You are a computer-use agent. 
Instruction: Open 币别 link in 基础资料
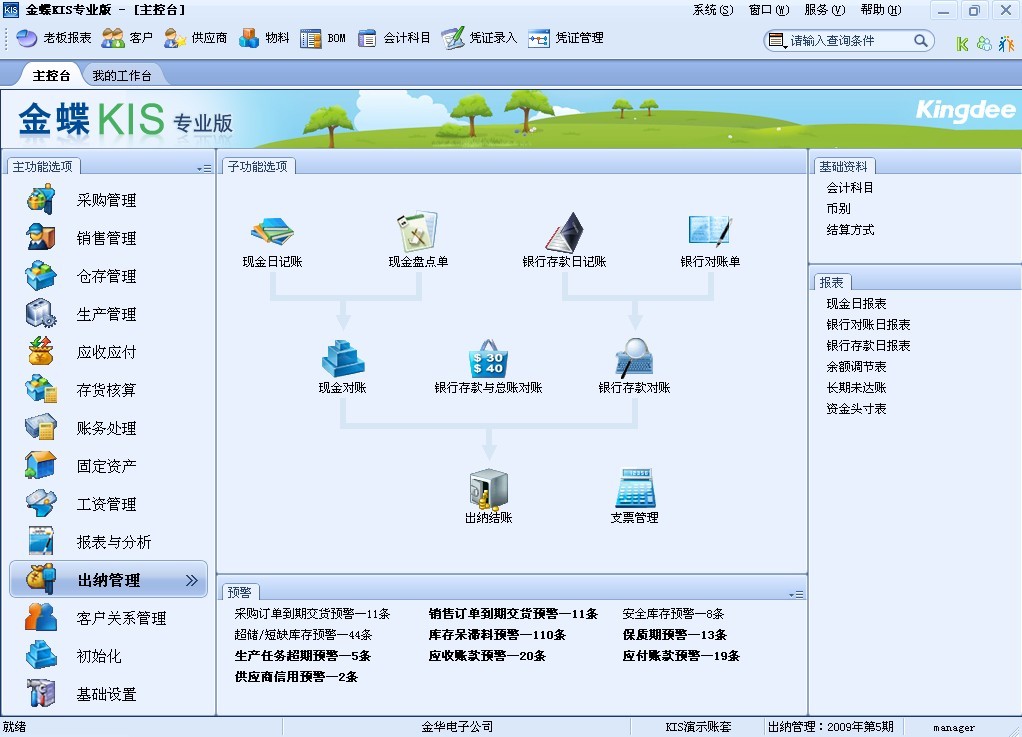pos(838,209)
